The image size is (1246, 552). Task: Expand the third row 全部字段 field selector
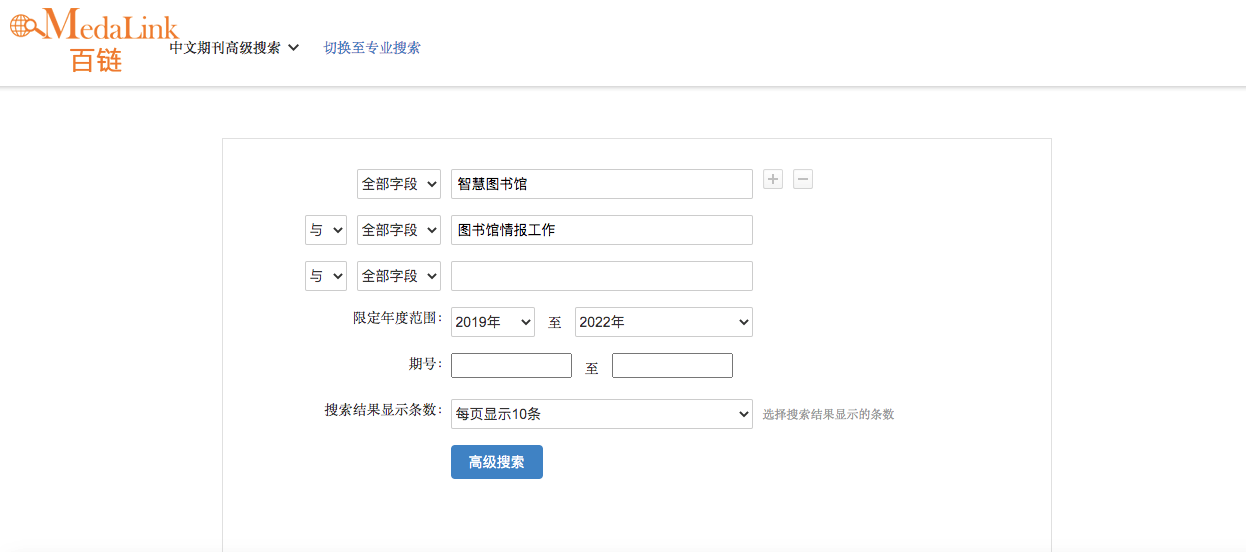(x=399, y=276)
